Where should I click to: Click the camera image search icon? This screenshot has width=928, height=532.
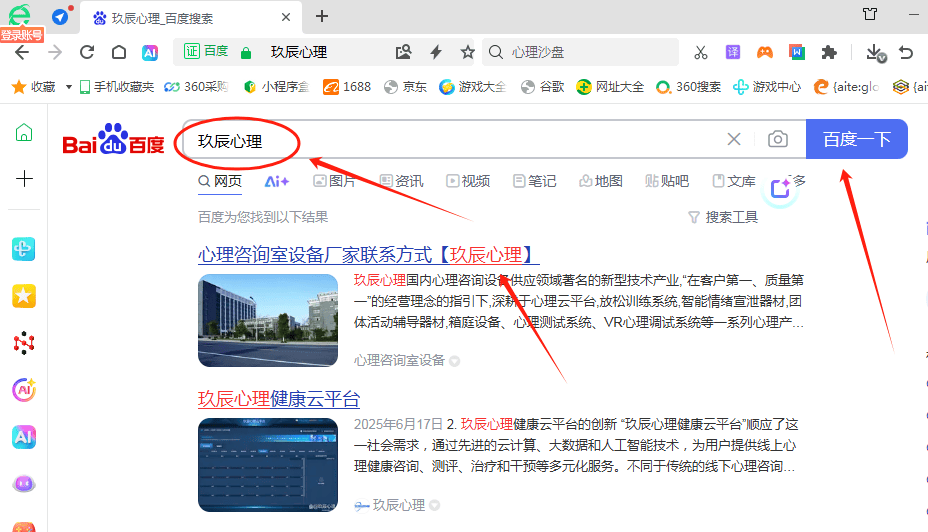point(778,140)
